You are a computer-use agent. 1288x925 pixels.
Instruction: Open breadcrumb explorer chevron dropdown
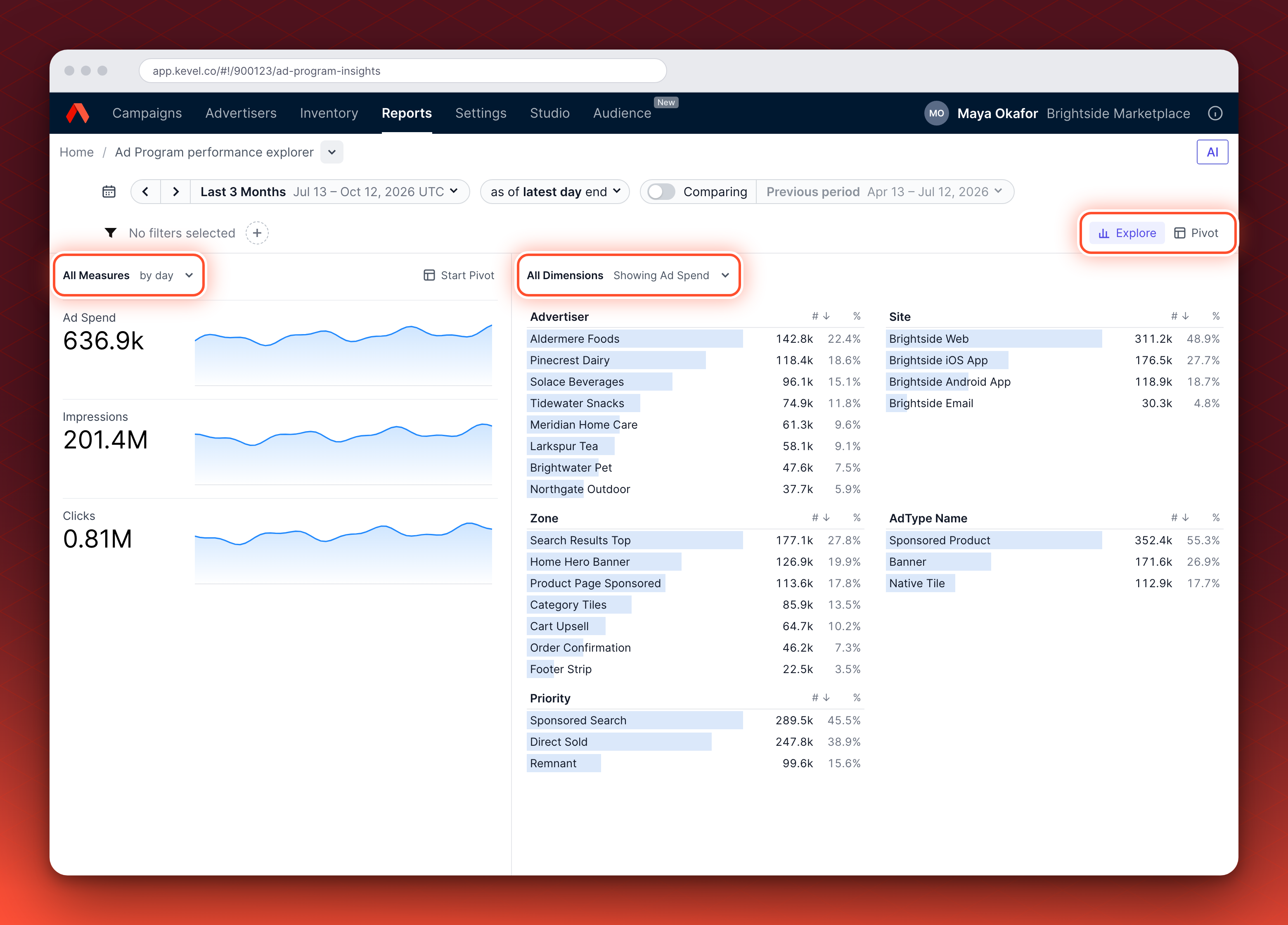pyautogui.click(x=331, y=152)
